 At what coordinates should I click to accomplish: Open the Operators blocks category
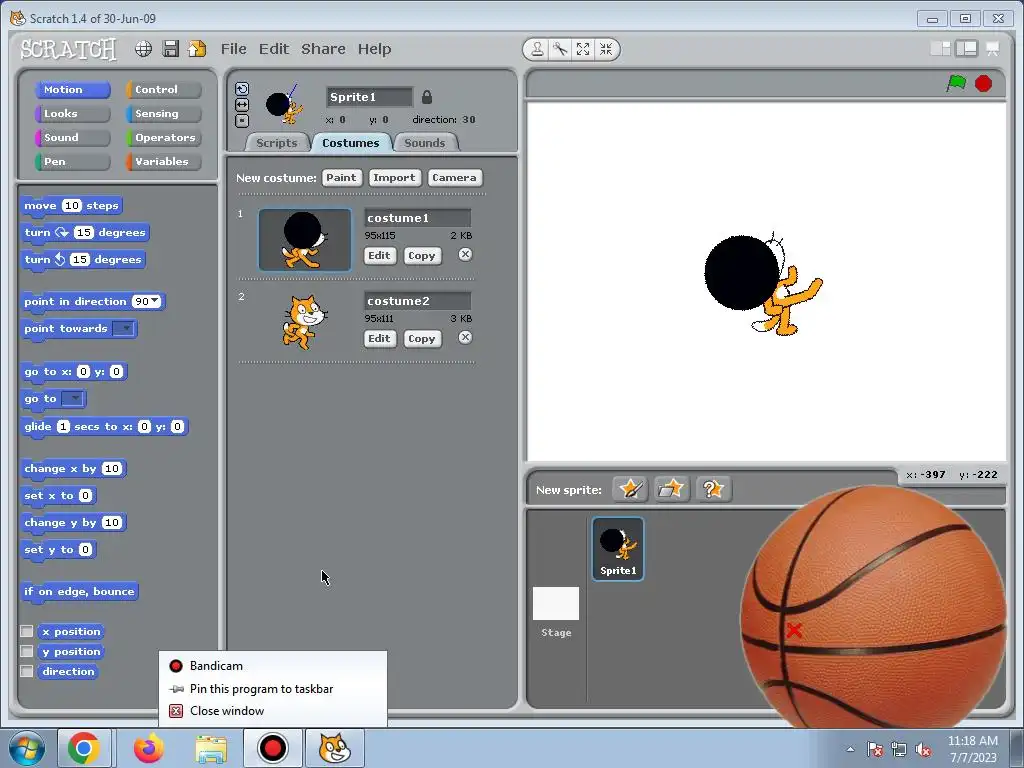coord(163,138)
